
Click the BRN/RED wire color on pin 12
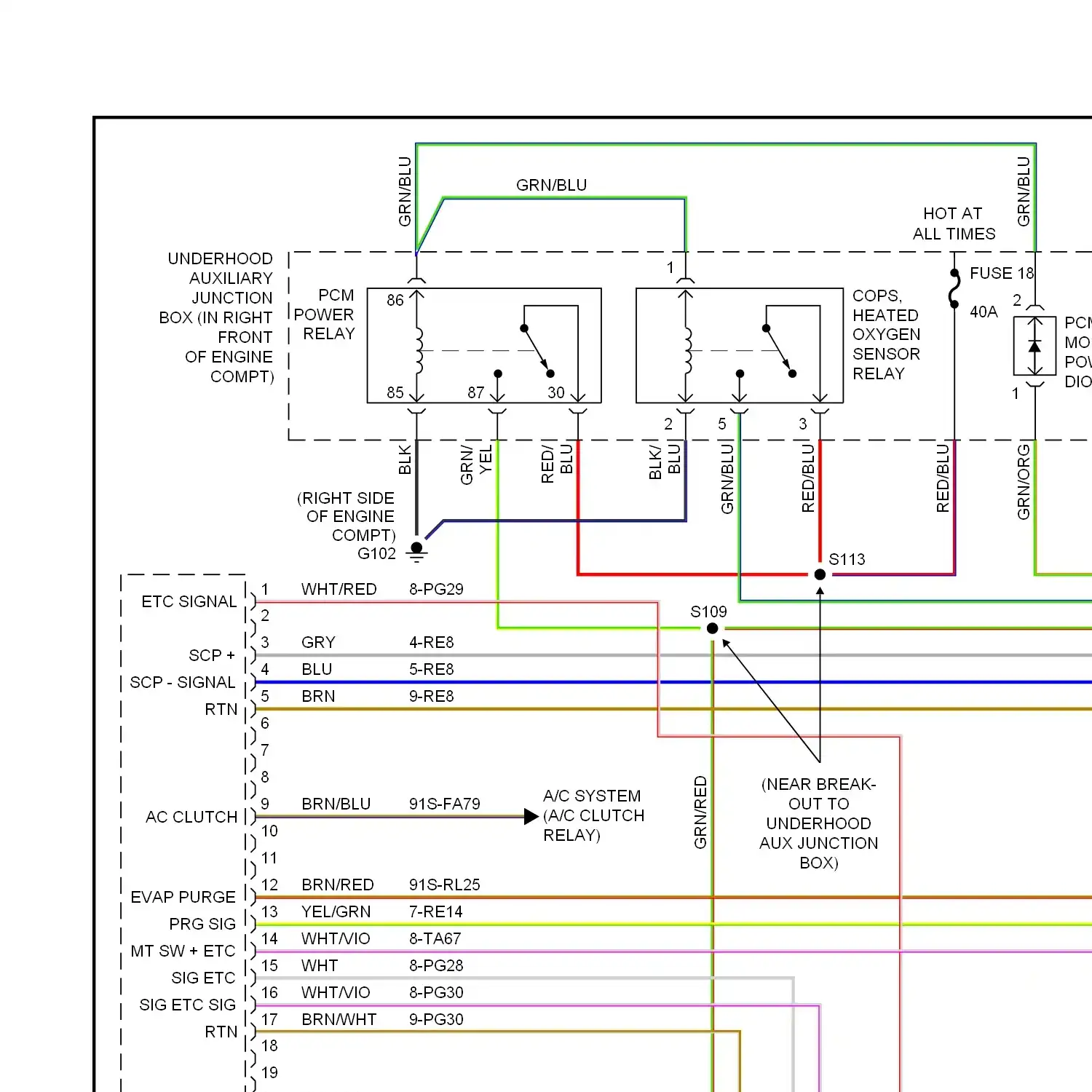coord(338,885)
